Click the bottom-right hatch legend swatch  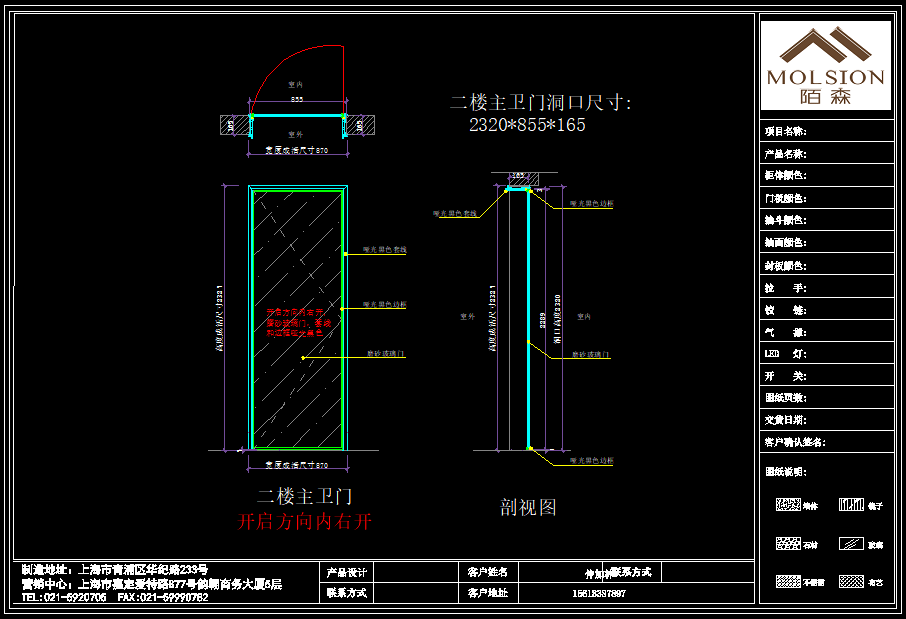[x=850, y=581]
